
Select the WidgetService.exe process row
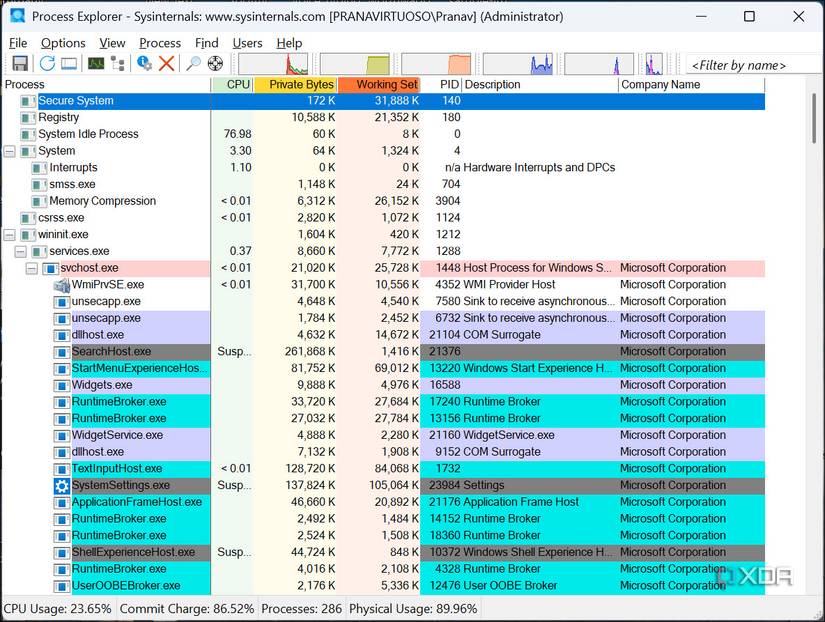[384, 435]
